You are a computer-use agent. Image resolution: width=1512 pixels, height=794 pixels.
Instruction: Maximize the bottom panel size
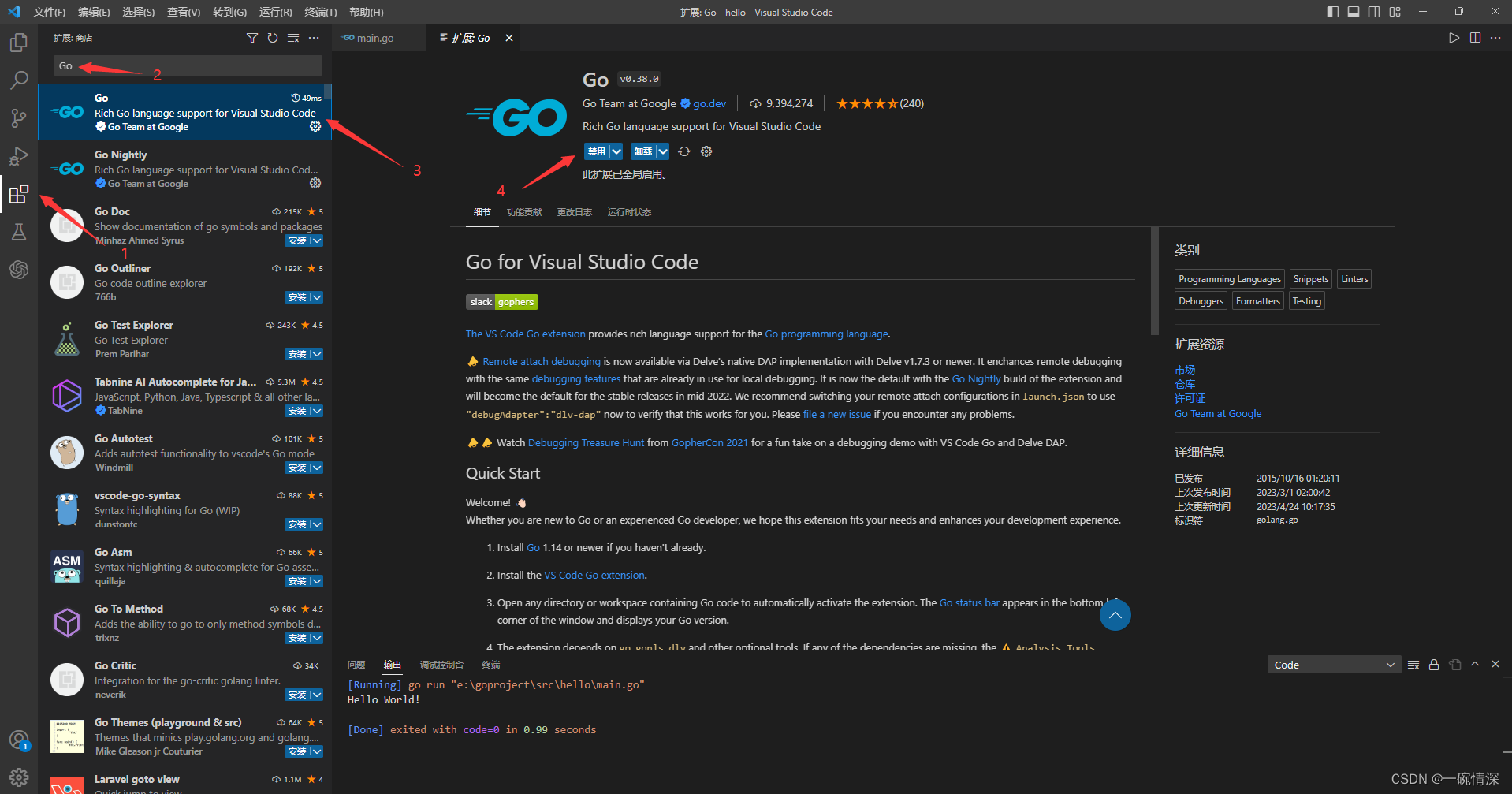(x=1475, y=664)
